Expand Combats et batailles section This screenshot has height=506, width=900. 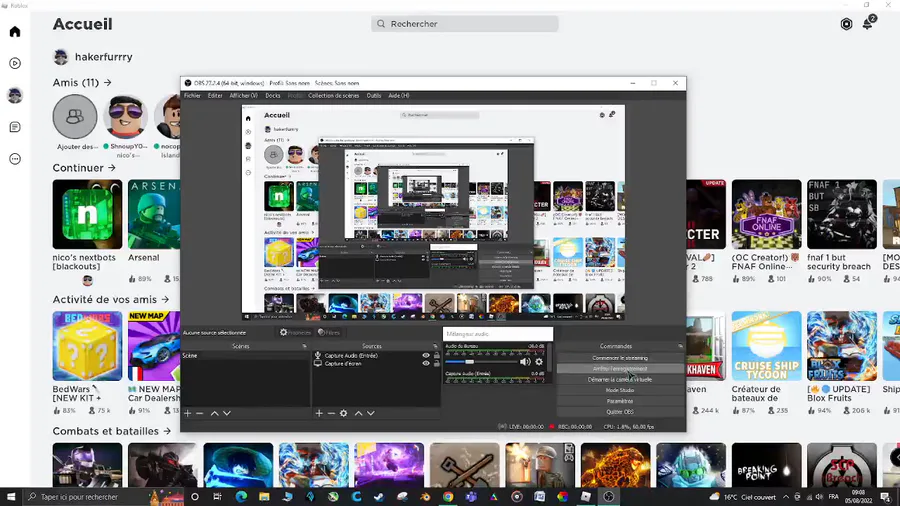click(167, 431)
